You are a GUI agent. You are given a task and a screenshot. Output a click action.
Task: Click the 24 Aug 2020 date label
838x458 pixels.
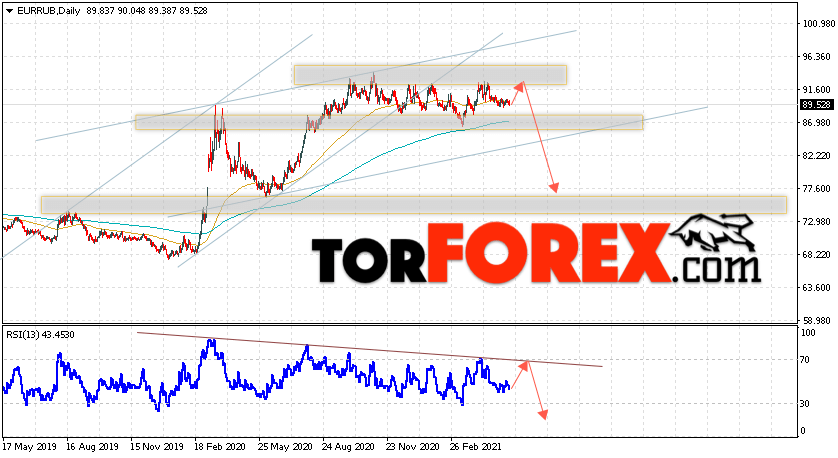pos(348,446)
